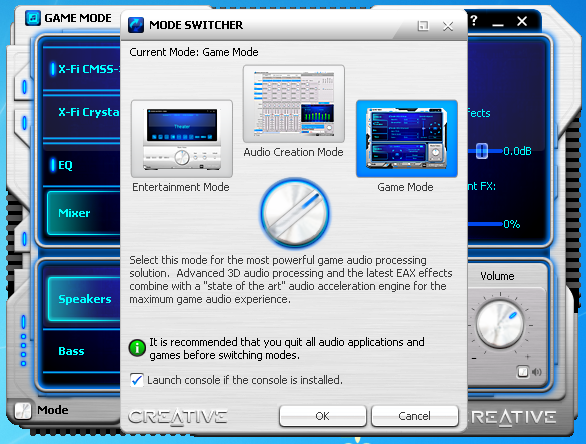Click the Mode button in console
586x444 pixels.
click(53, 410)
